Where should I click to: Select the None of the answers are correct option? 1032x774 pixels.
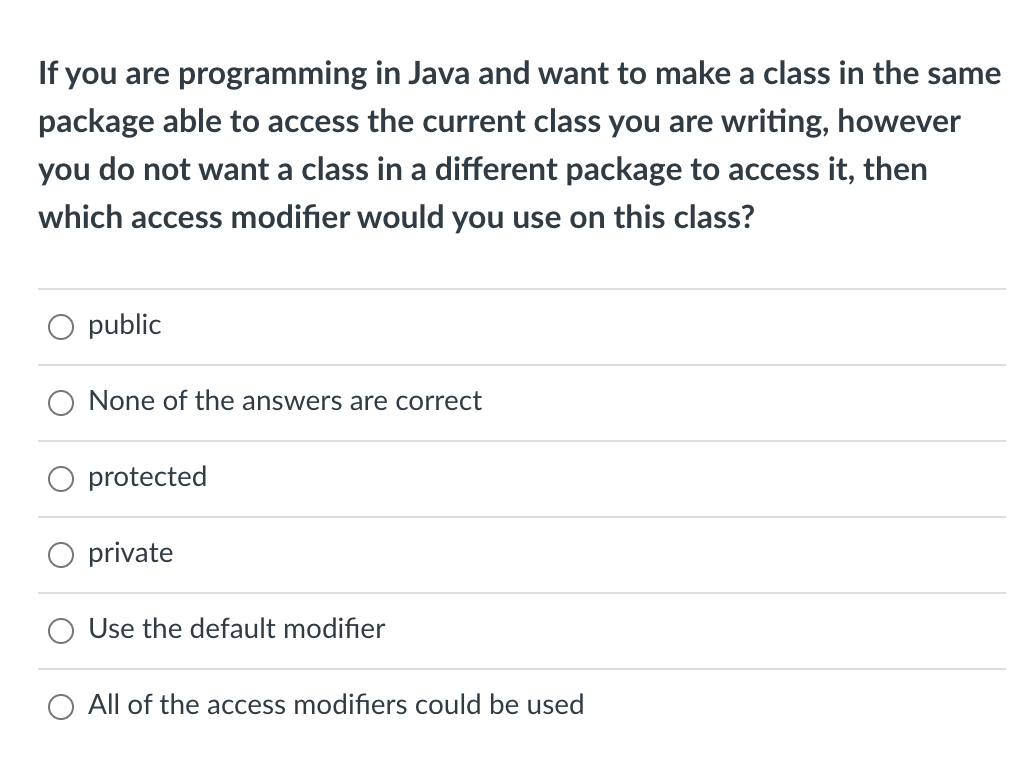click(61, 402)
